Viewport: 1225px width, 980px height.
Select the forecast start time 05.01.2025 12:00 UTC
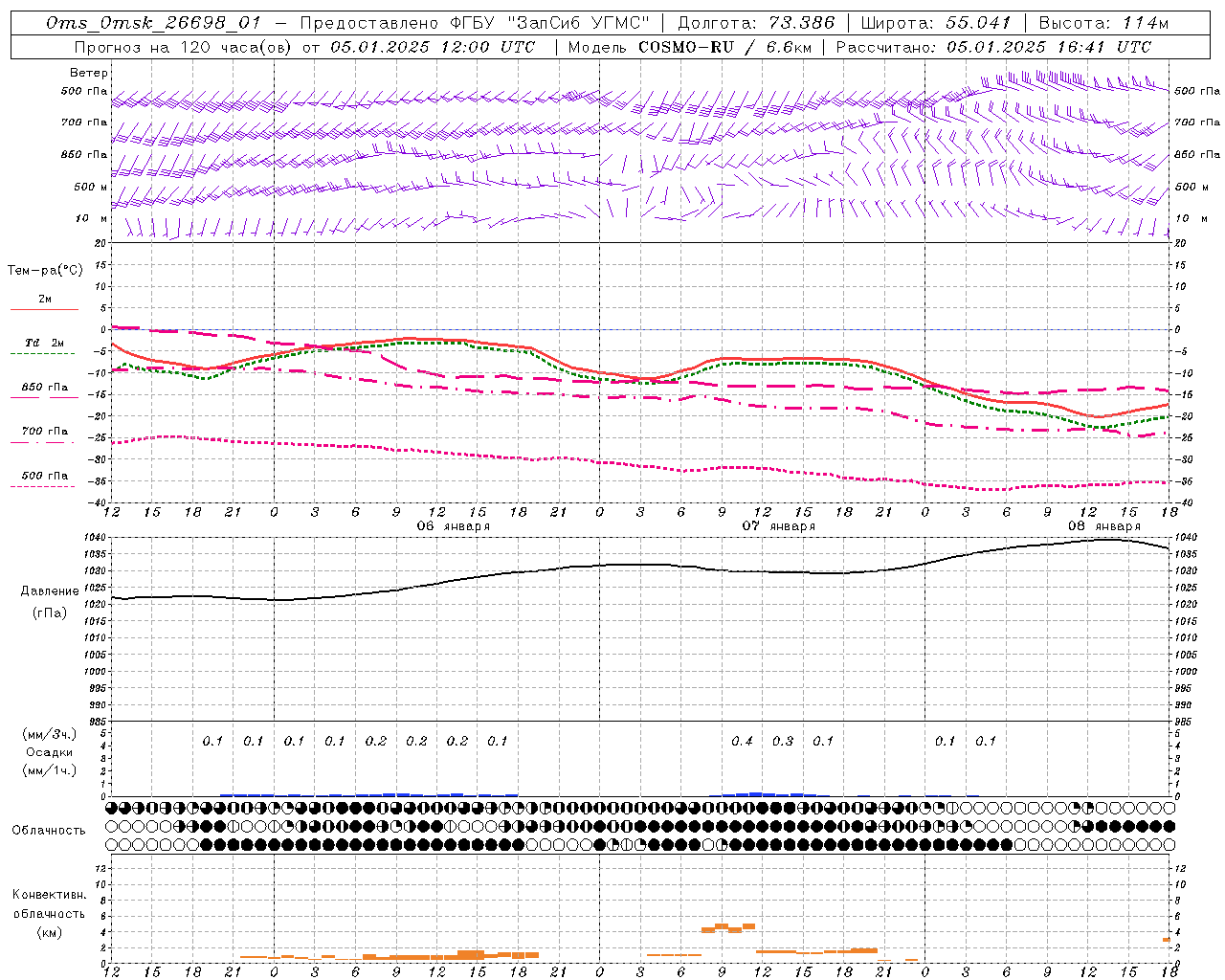tap(433, 46)
